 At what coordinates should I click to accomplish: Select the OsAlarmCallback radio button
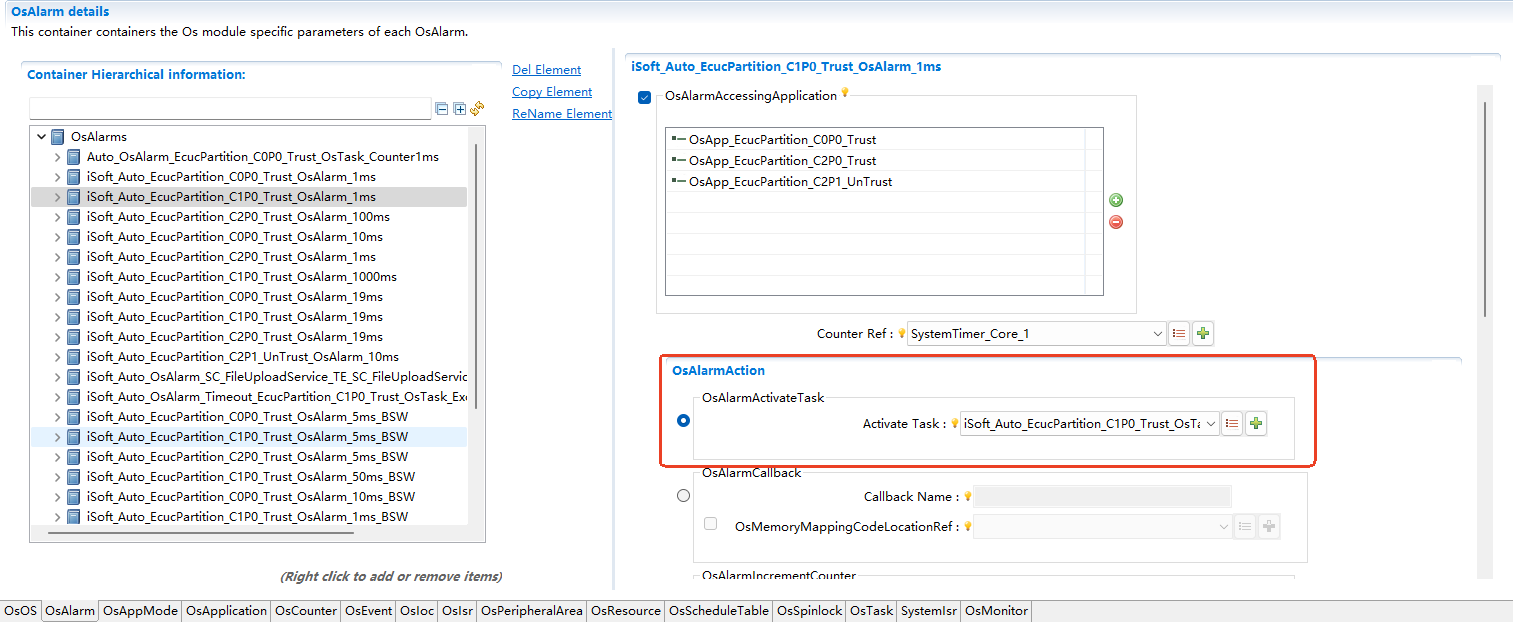[683, 495]
